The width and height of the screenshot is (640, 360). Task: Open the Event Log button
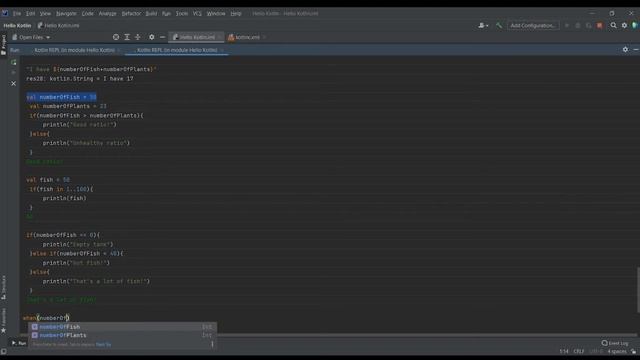coord(615,343)
